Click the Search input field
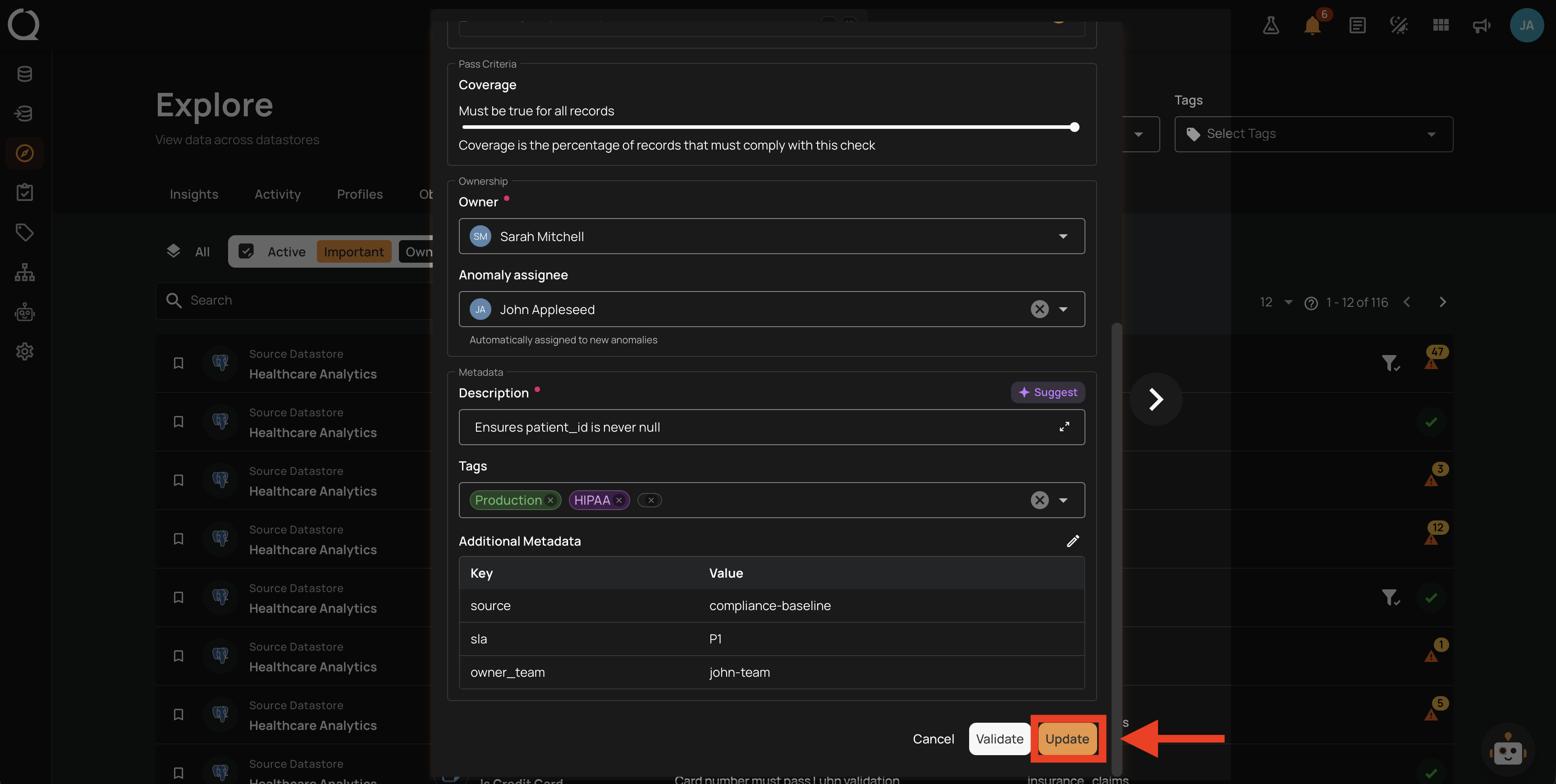Viewport: 1556px width, 784px height. 294,300
